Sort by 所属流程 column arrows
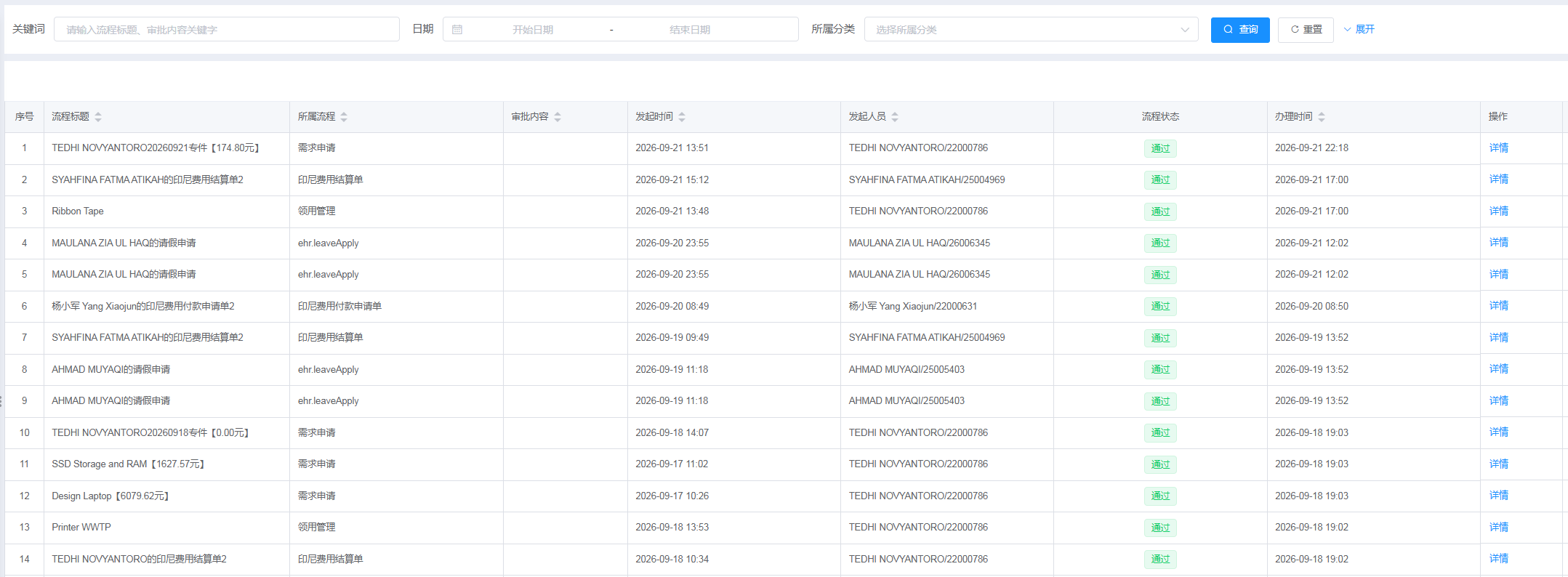1568x577 pixels. click(344, 117)
